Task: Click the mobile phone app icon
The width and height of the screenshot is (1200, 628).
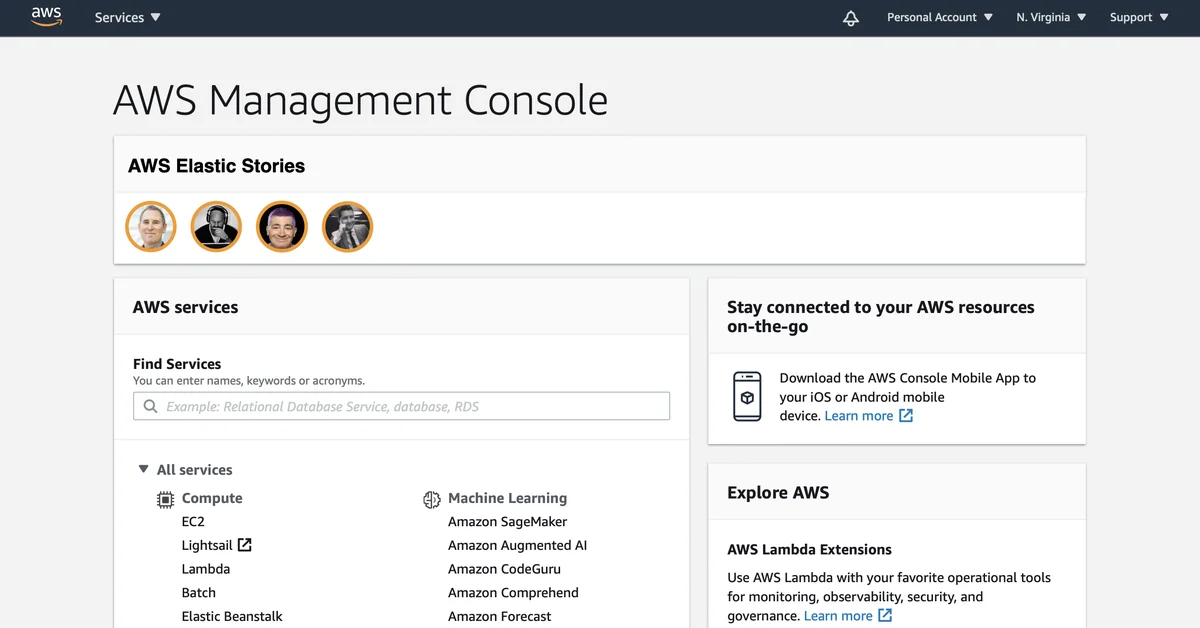Action: 747,397
